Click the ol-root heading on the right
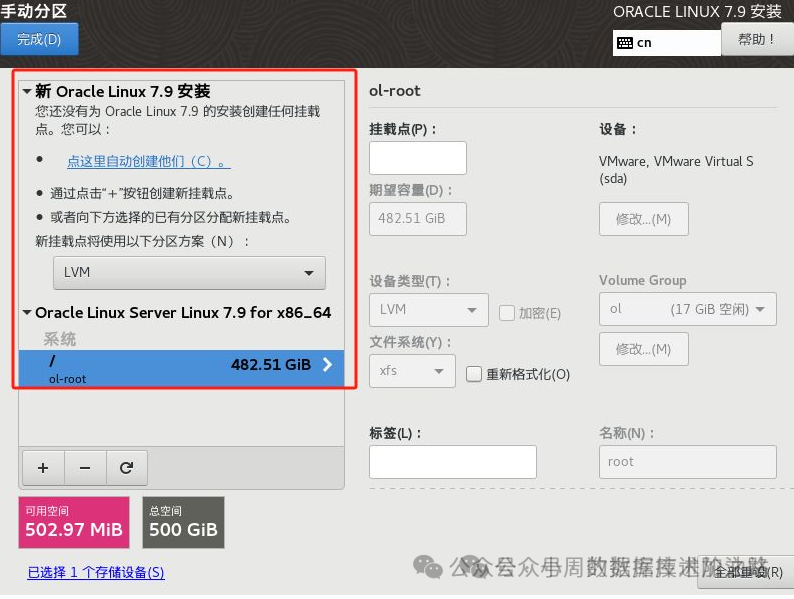The height and width of the screenshot is (599, 794). click(394, 91)
